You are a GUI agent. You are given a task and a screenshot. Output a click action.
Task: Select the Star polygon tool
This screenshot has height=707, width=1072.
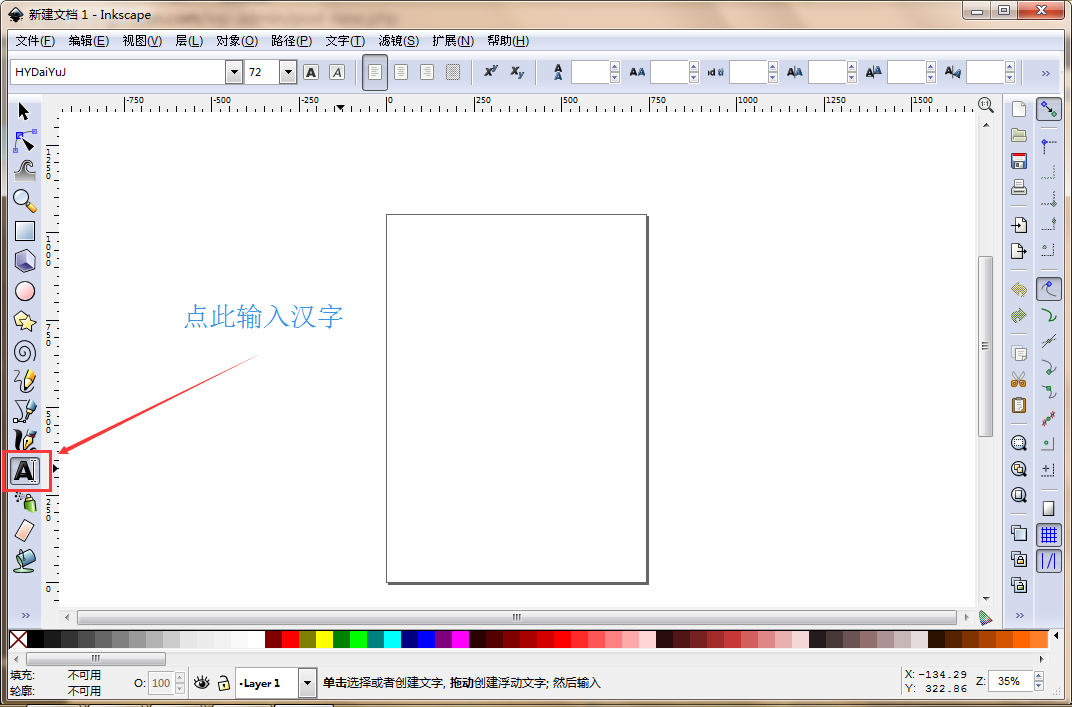[x=25, y=321]
